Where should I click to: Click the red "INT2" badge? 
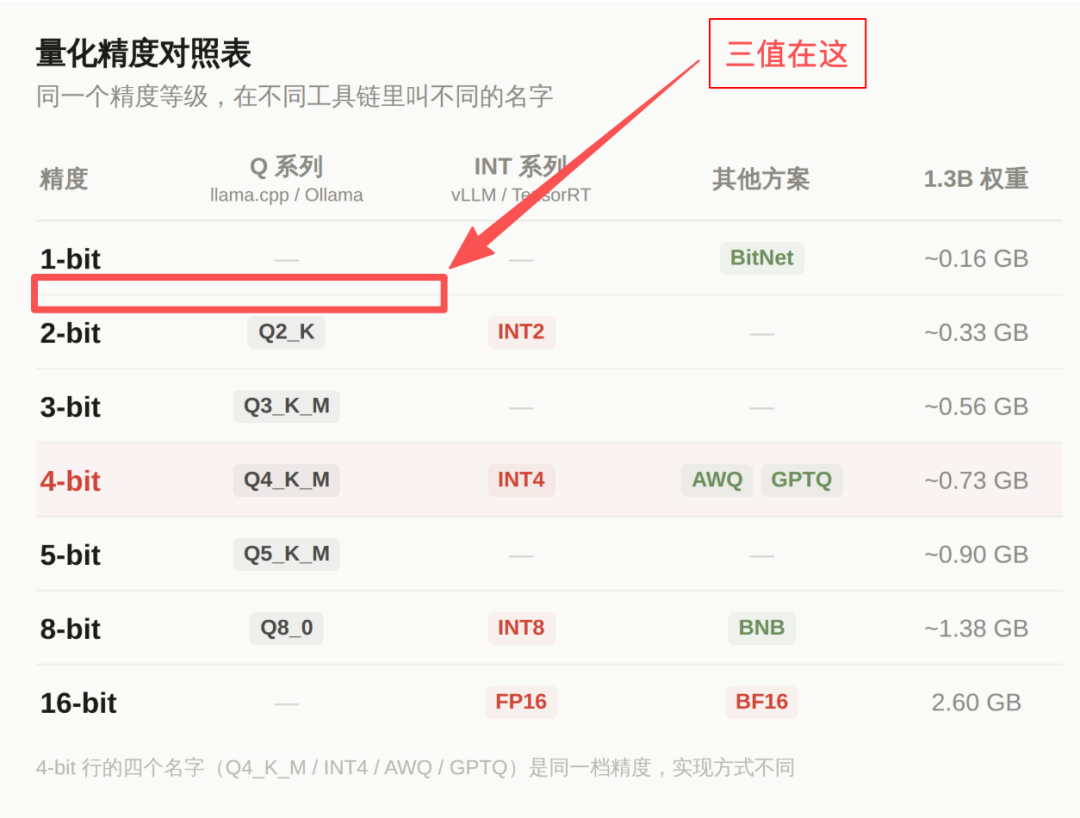[x=521, y=332]
